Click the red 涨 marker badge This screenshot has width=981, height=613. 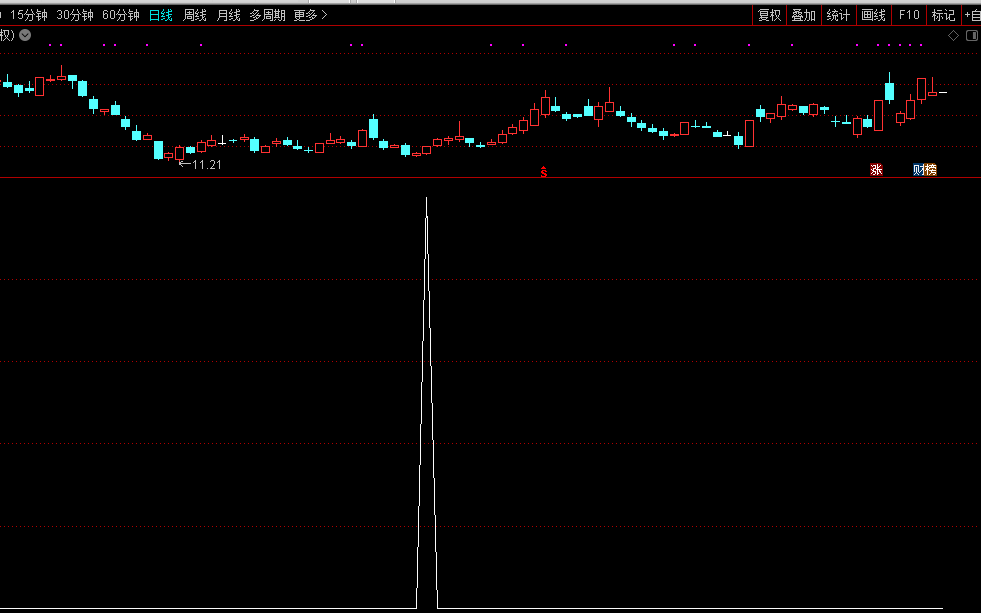pos(876,170)
